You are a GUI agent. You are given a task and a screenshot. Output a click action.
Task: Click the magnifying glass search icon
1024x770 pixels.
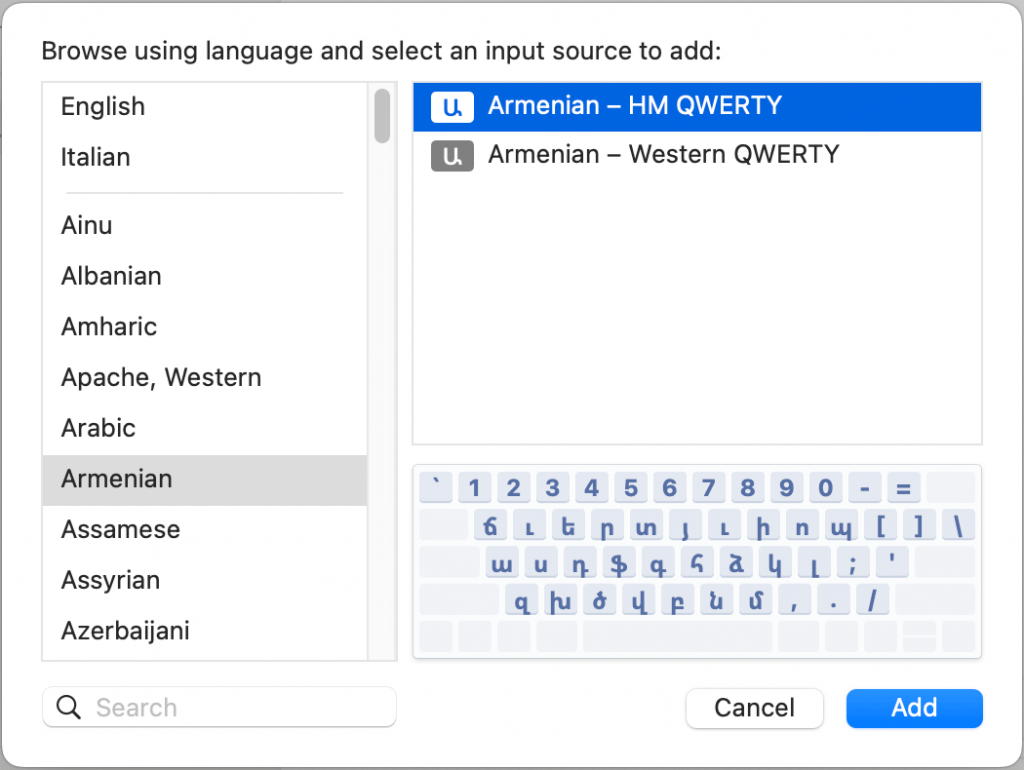[x=68, y=707]
